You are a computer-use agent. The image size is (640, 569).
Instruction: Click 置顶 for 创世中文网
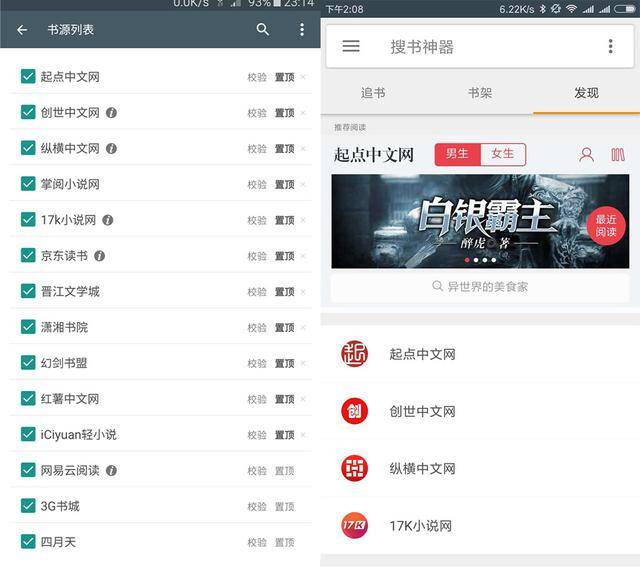click(284, 113)
